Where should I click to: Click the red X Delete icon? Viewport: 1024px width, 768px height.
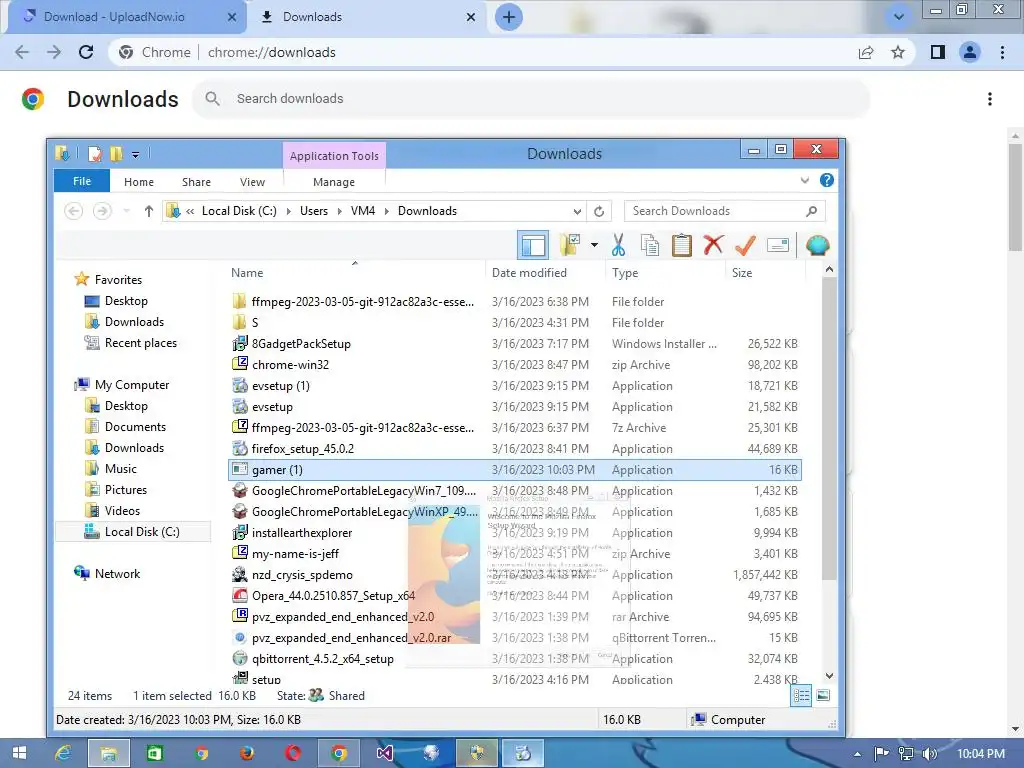[x=713, y=245]
